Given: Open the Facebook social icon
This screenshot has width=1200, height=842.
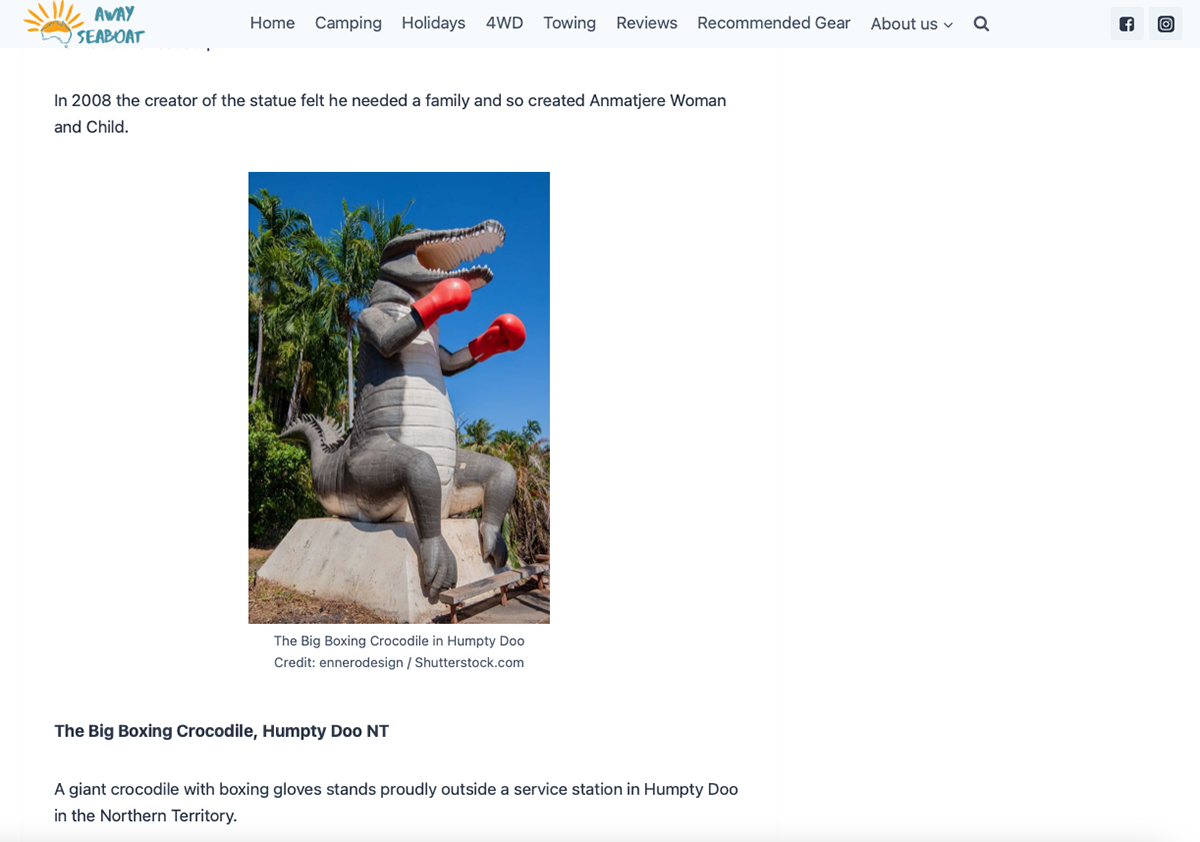Looking at the screenshot, I should point(1127,24).
